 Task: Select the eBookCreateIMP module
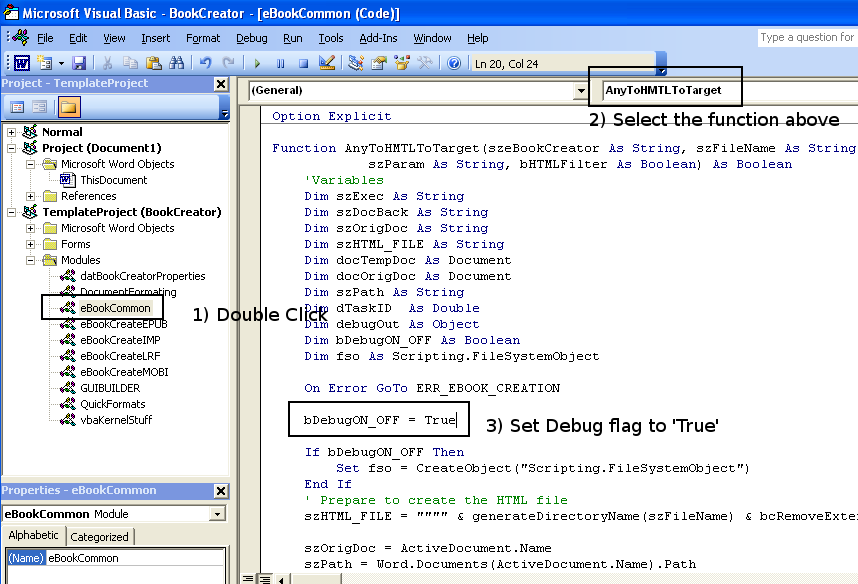pyautogui.click(x=120, y=340)
